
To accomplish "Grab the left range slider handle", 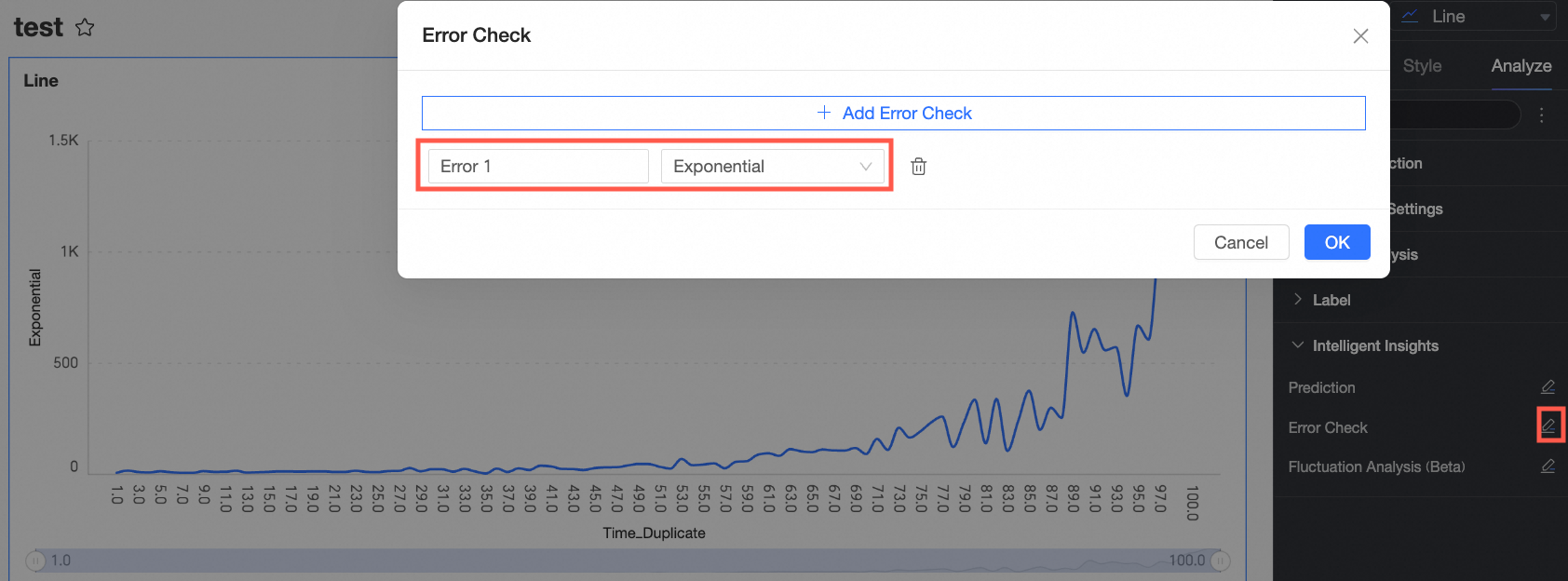I will (x=35, y=561).
